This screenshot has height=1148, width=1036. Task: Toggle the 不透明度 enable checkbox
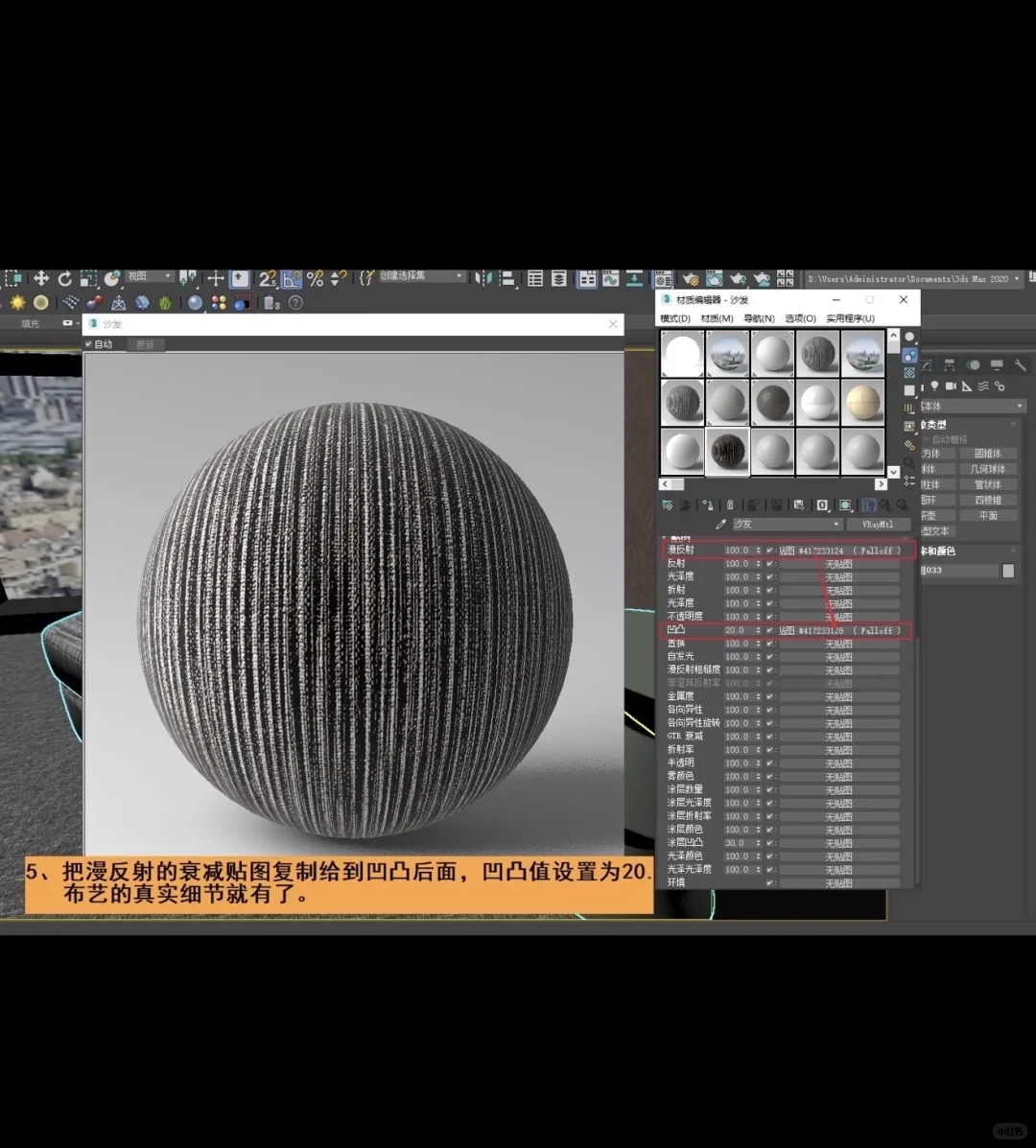tap(769, 617)
